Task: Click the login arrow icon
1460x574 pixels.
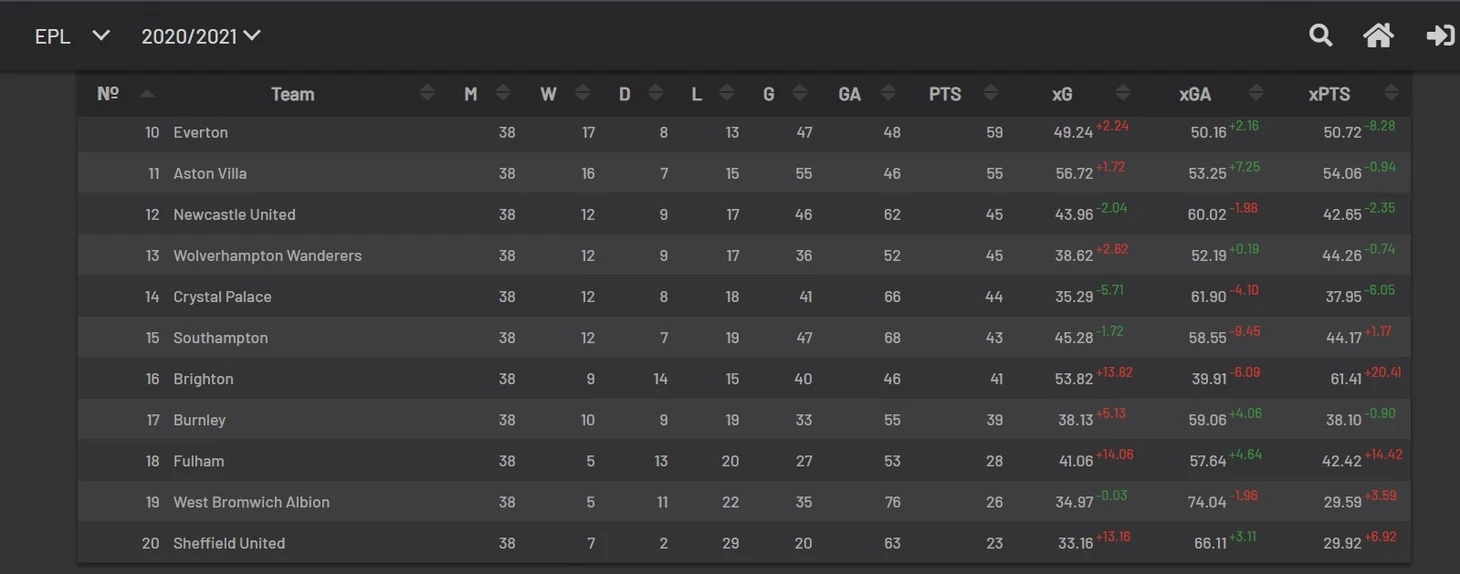Action: pos(1440,36)
